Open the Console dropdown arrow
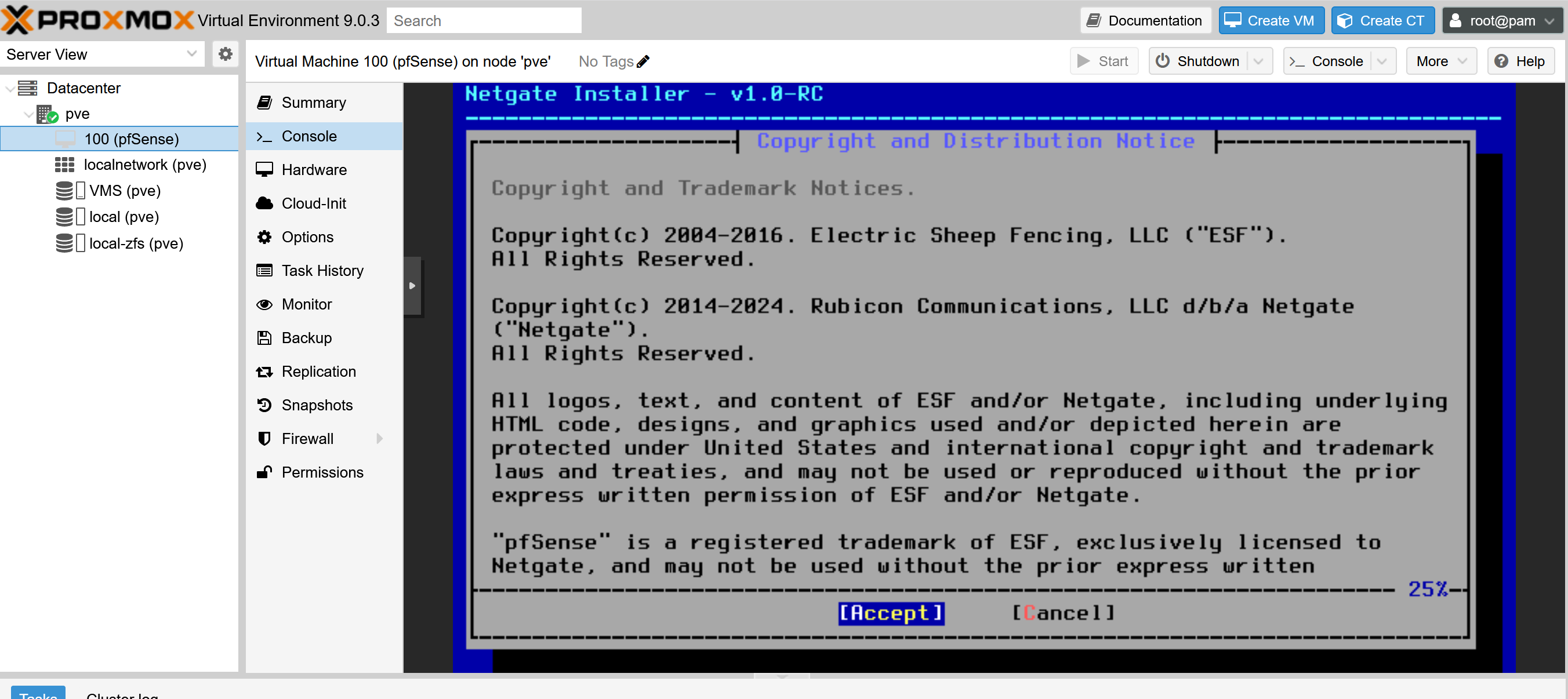Viewport: 1568px width, 699px height. [1382, 61]
